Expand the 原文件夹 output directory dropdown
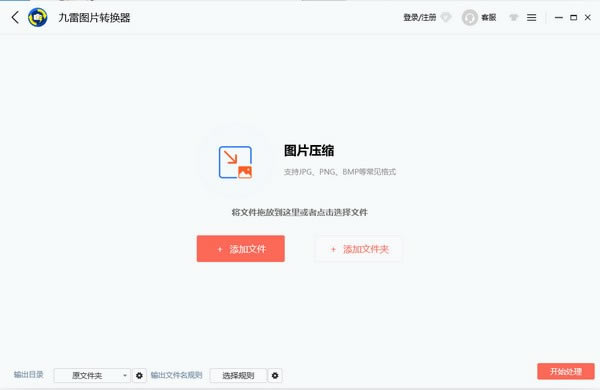This screenshot has width=600, height=390. 92,375
